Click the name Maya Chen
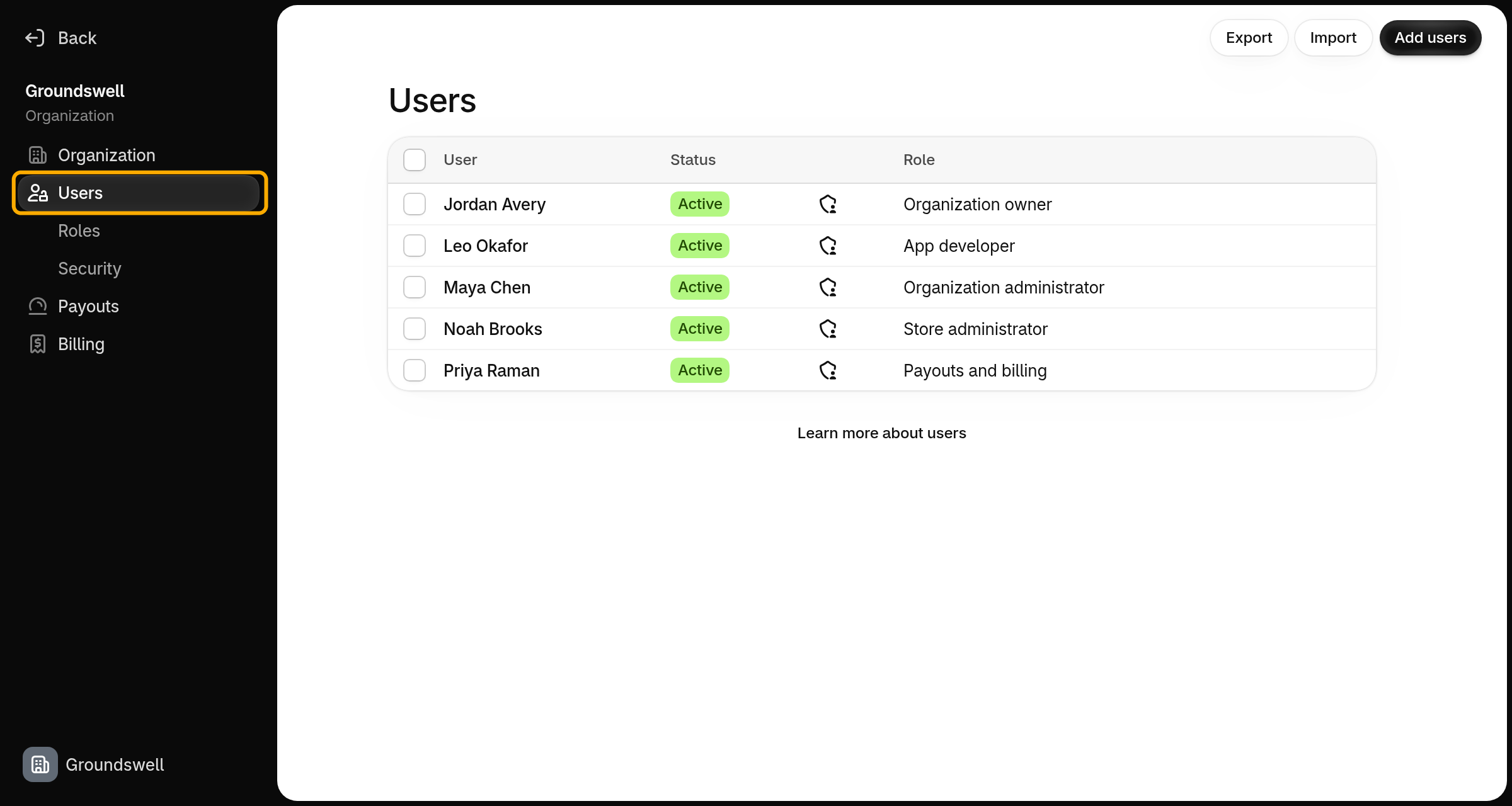1512x806 pixels. (x=487, y=287)
